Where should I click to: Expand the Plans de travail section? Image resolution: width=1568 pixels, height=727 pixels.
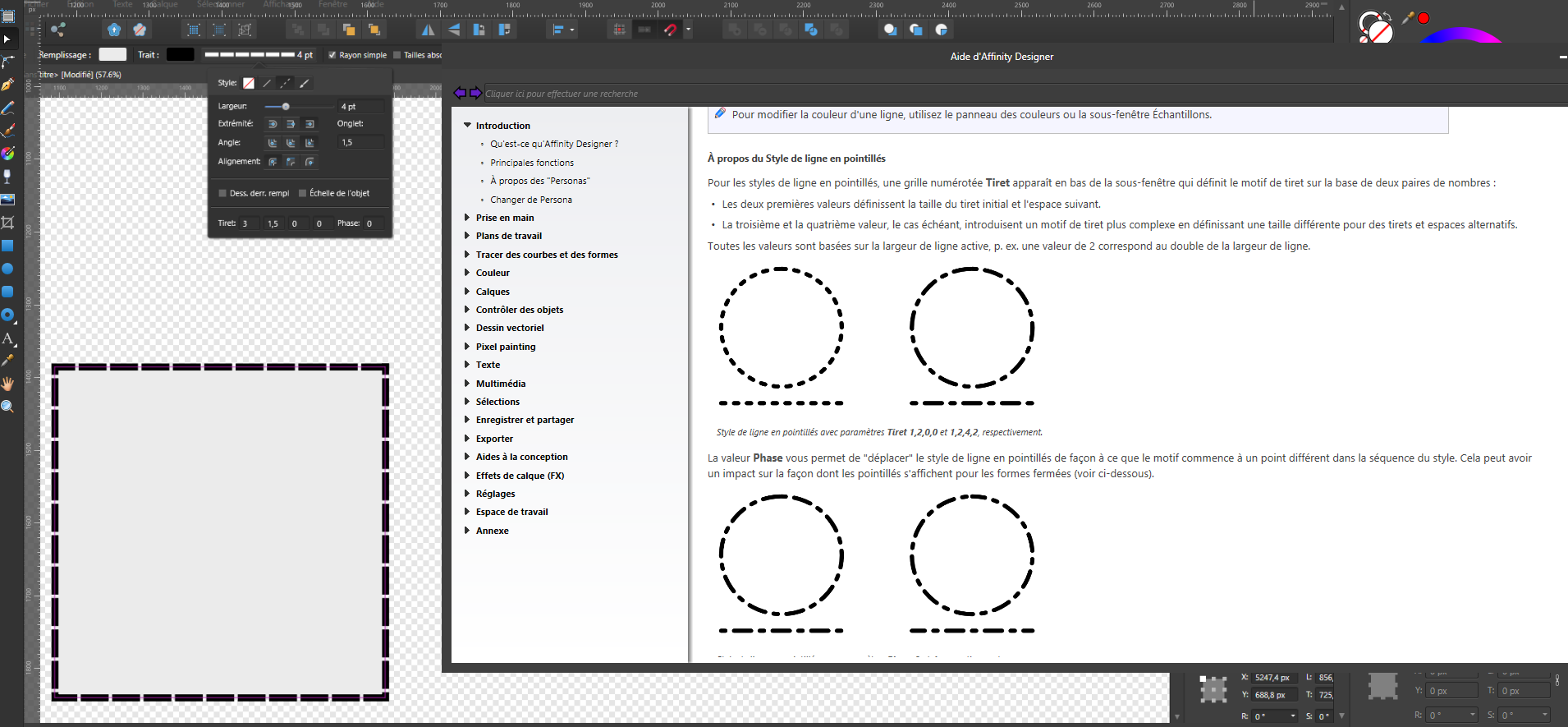(467, 236)
